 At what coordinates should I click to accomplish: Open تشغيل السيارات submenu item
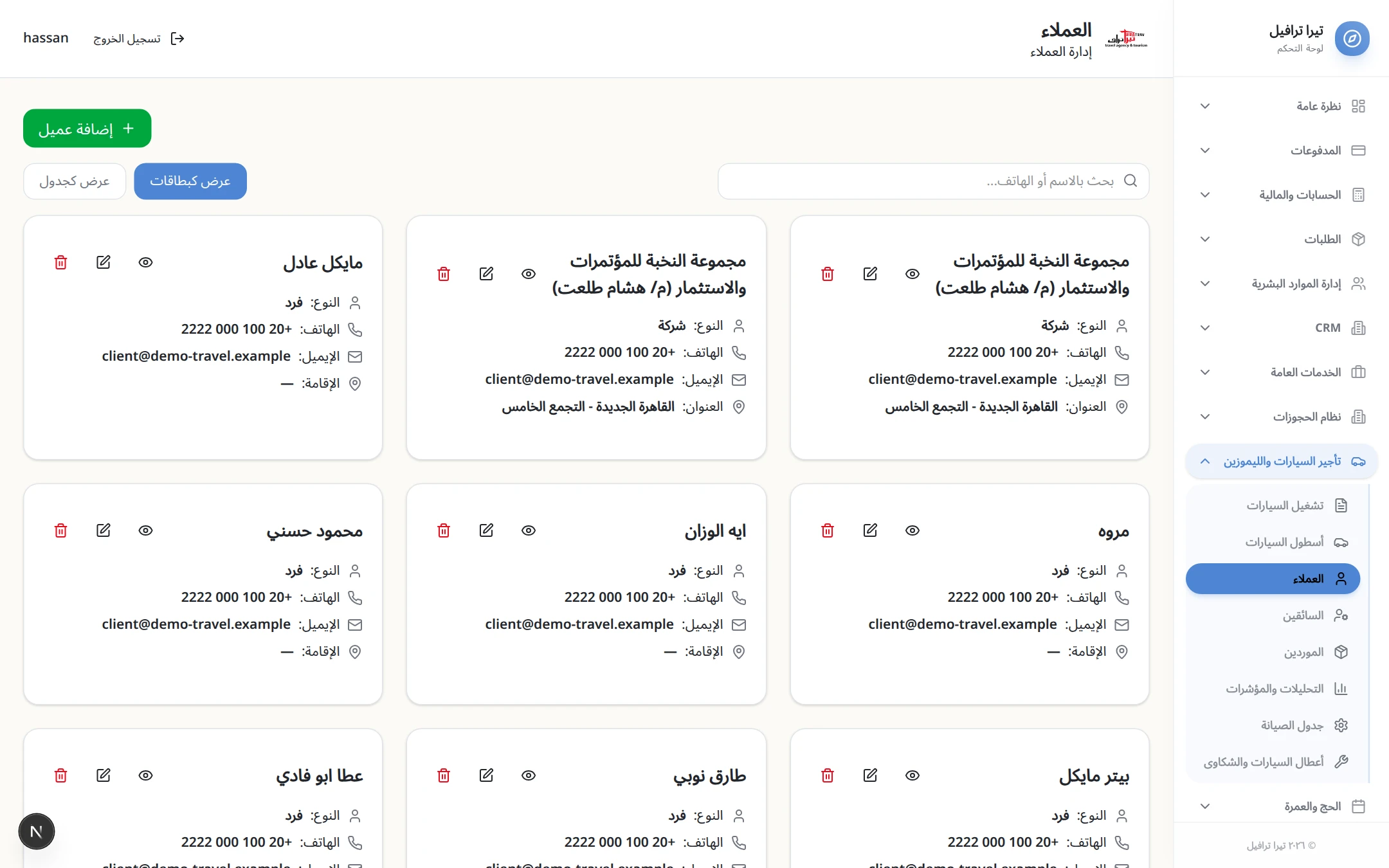pyautogui.click(x=1275, y=505)
